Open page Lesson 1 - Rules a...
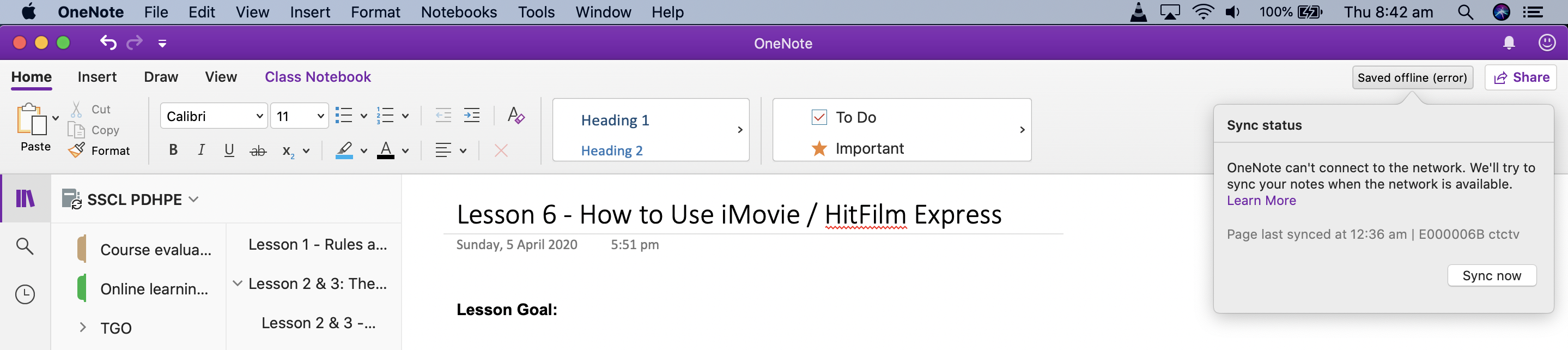The image size is (1568, 350). [x=317, y=244]
